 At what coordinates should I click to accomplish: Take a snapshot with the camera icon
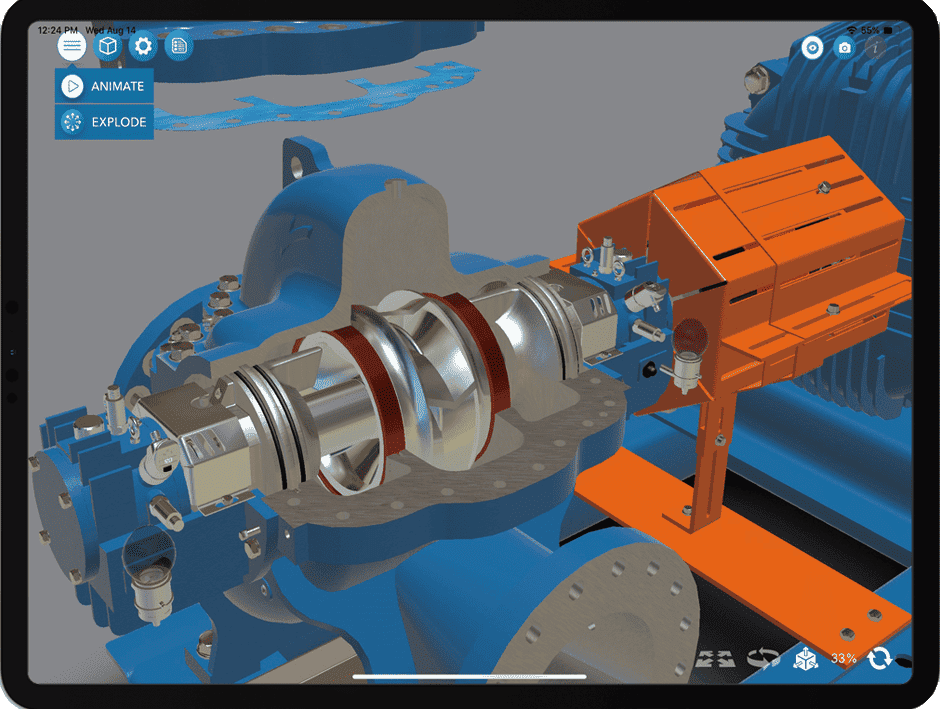tap(845, 47)
